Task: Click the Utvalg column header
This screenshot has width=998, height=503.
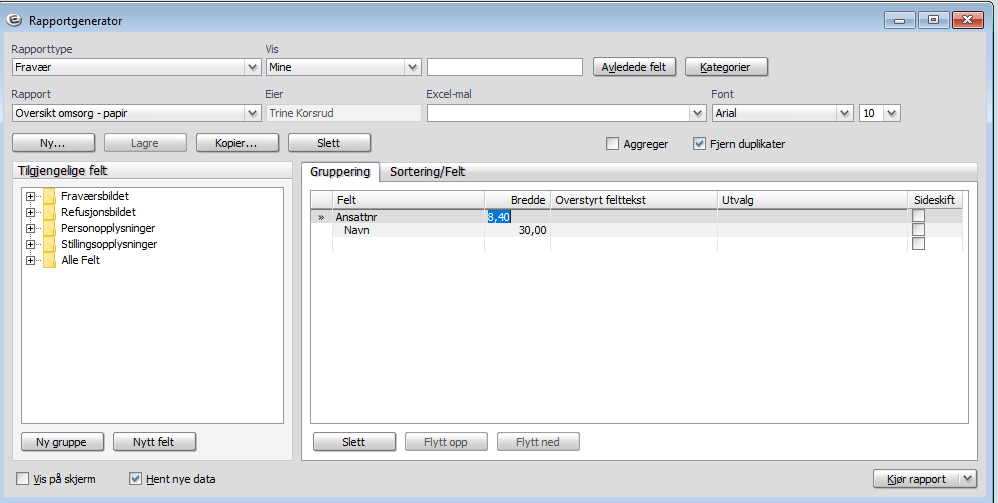Action: 812,200
